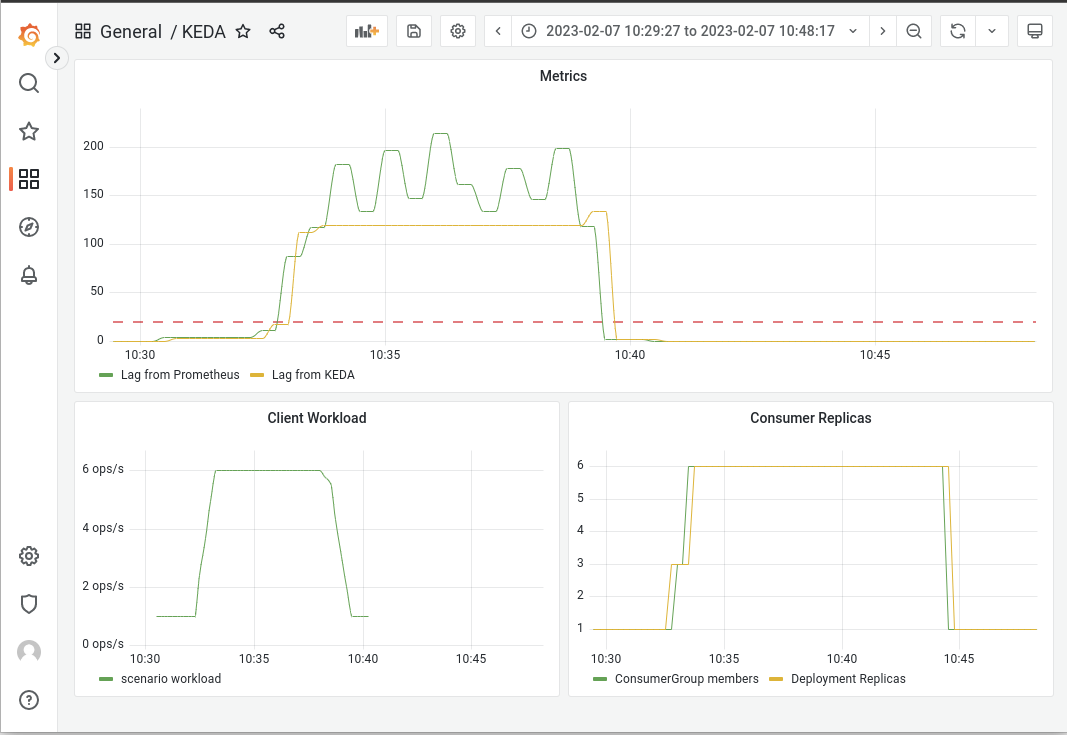Mark KEDA dashboard as favorite

[x=243, y=31]
